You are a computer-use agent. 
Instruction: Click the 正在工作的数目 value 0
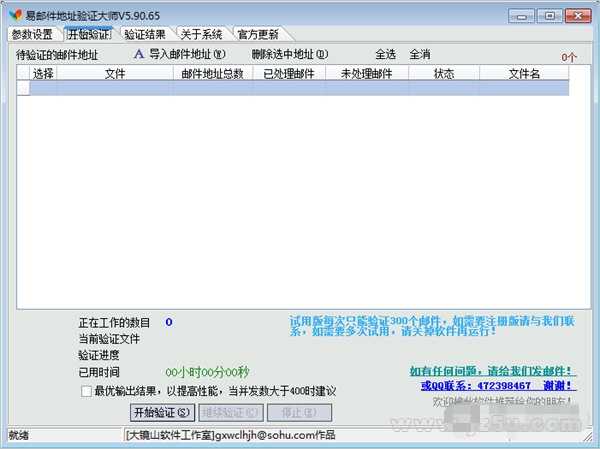click(x=169, y=322)
